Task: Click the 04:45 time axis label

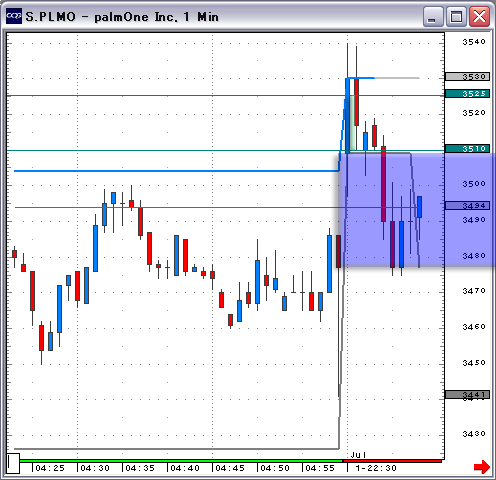Action: tap(230, 468)
